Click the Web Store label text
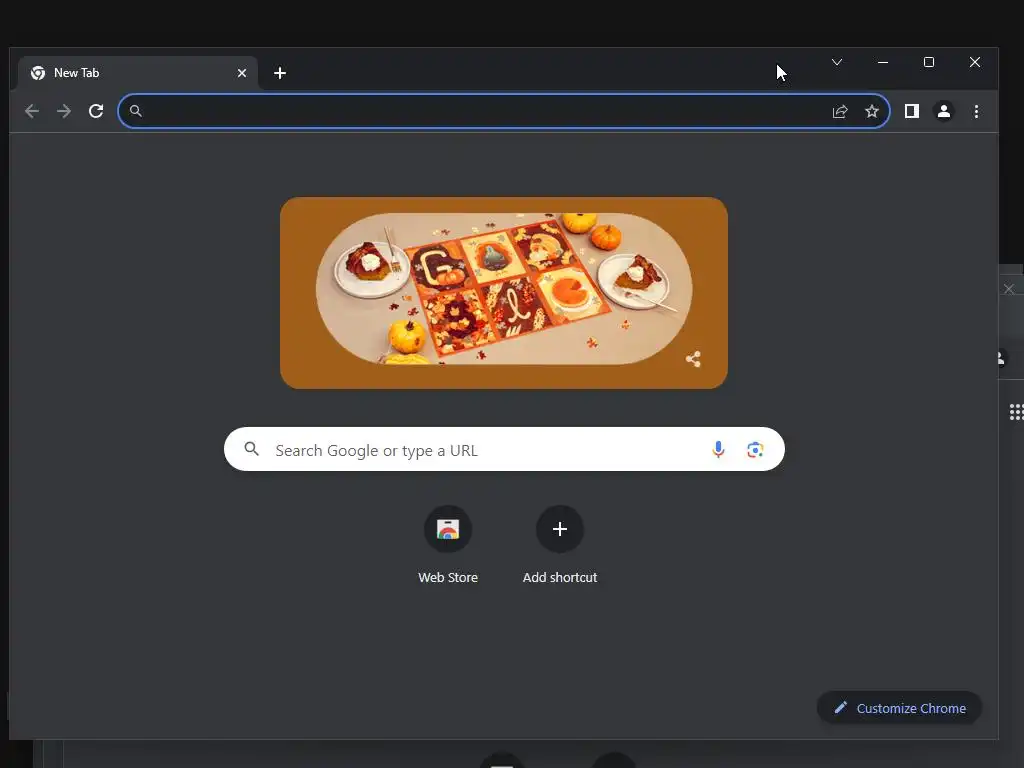Screen dimensions: 1024x768 tap(448, 577)
